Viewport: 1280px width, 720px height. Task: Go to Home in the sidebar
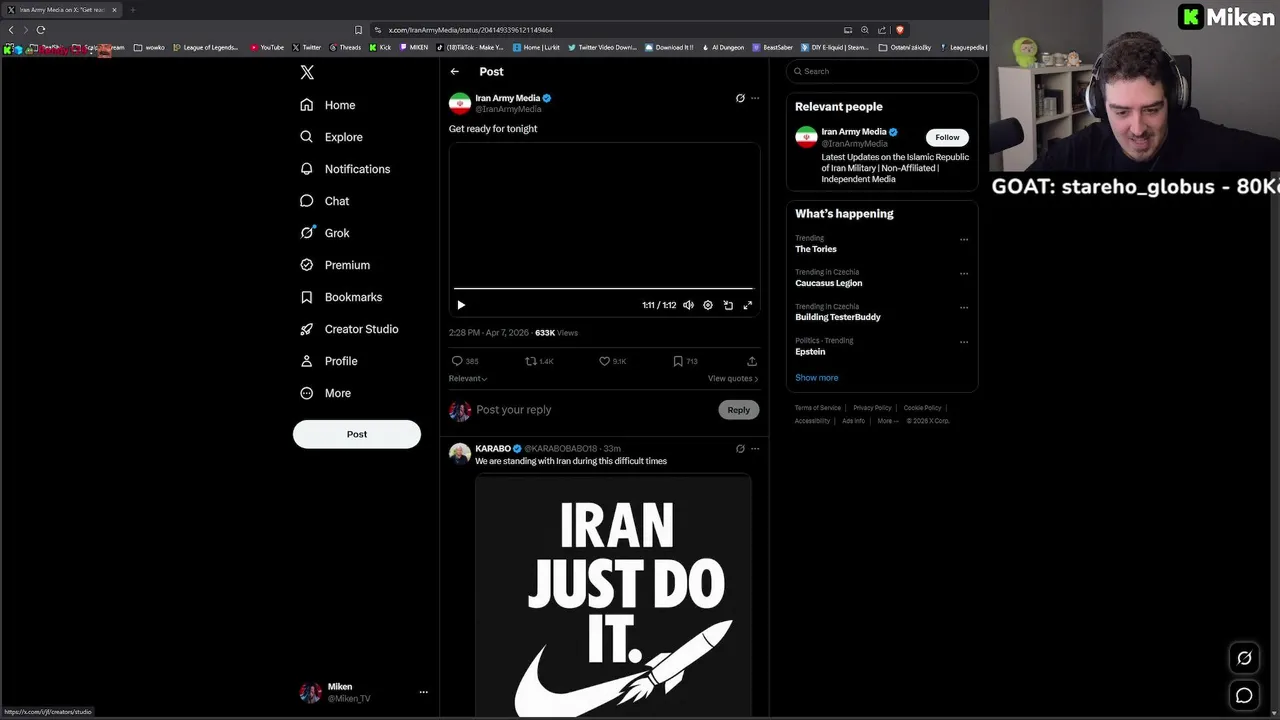pos(328,105)
